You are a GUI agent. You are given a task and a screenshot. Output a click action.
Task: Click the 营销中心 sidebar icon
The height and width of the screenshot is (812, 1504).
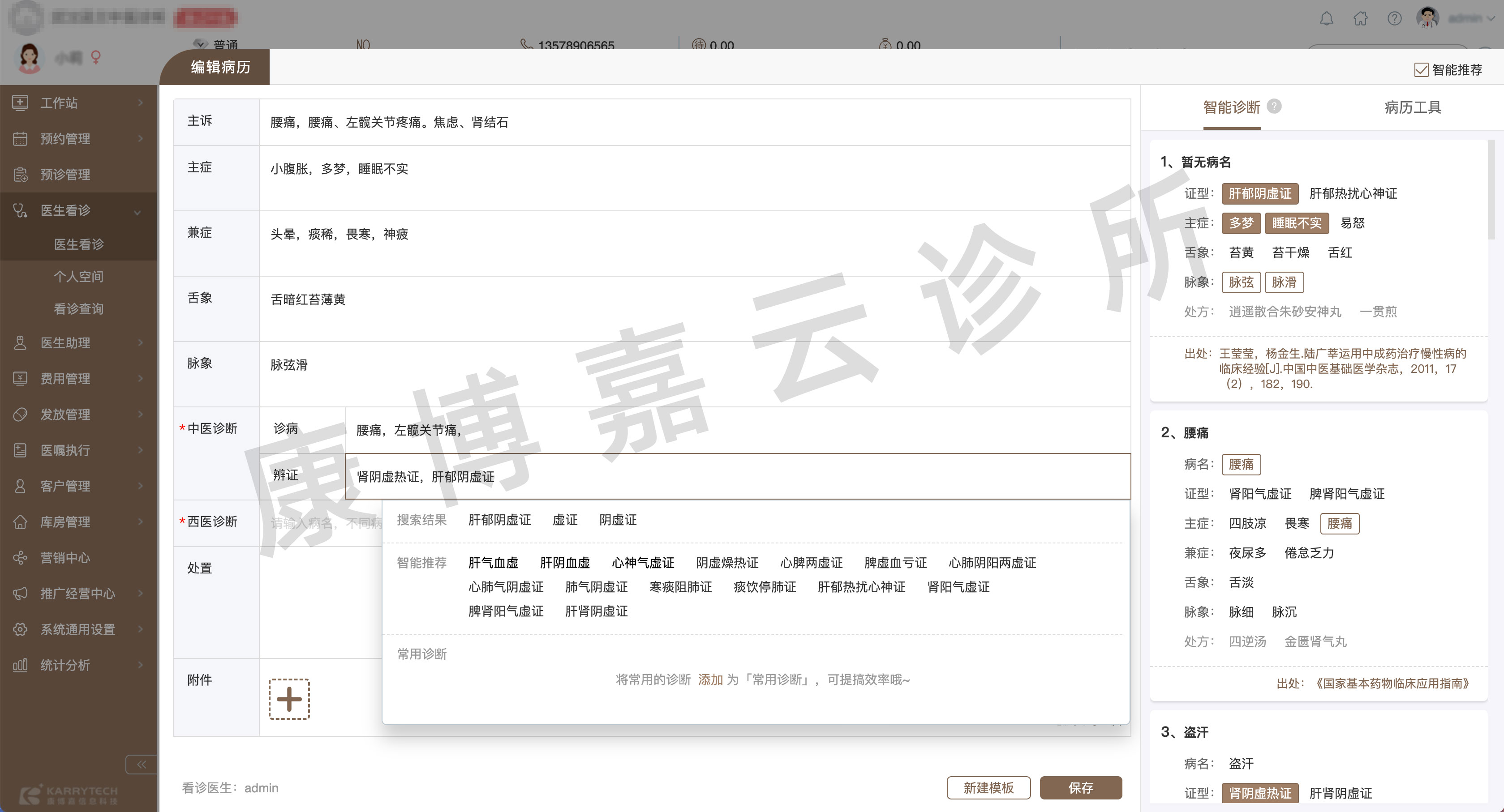tap(21, 558)
